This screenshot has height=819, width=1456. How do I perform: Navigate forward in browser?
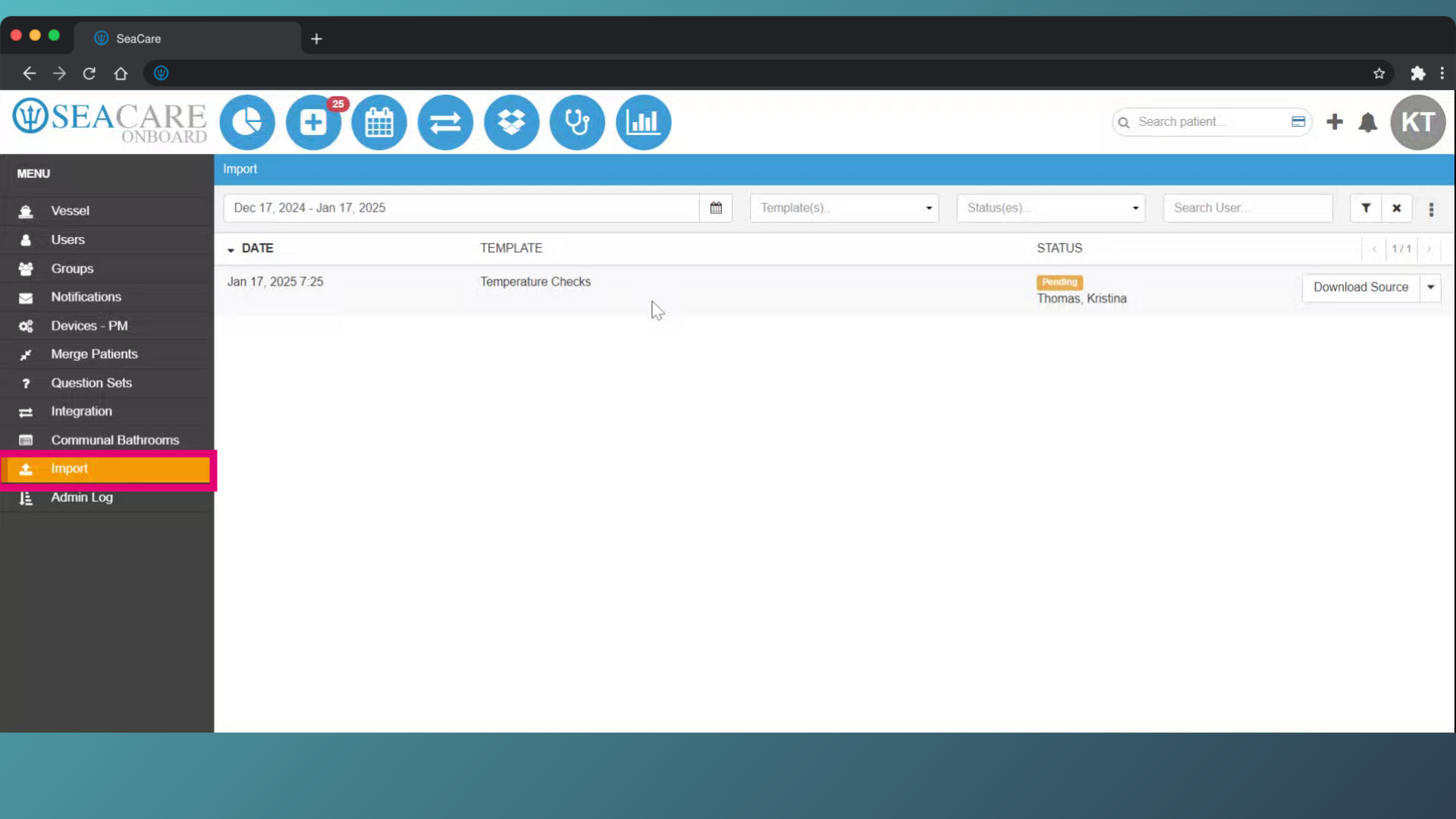[x=59, y=74]
